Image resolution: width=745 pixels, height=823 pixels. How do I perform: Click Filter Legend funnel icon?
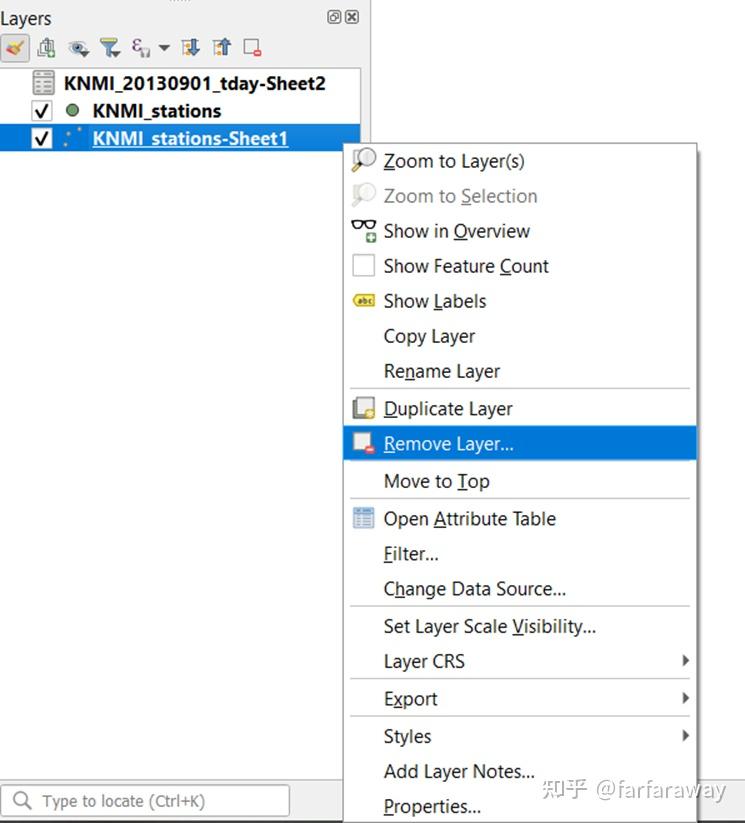109,47
